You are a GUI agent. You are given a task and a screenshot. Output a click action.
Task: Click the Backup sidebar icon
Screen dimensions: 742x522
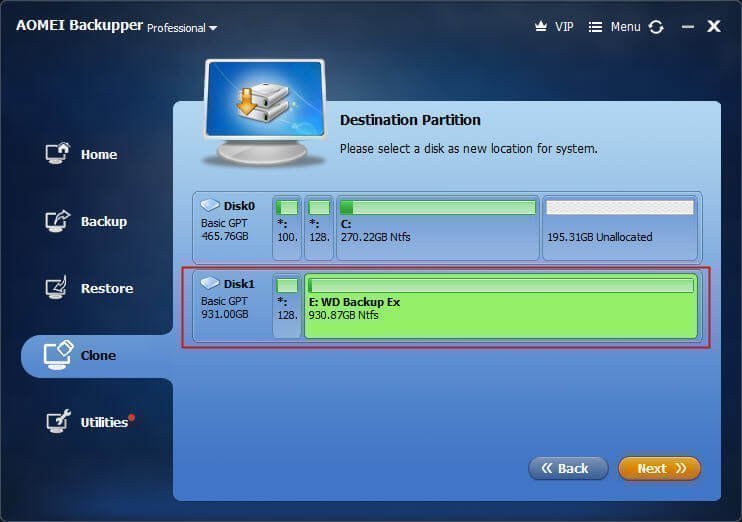click(58, 221)
